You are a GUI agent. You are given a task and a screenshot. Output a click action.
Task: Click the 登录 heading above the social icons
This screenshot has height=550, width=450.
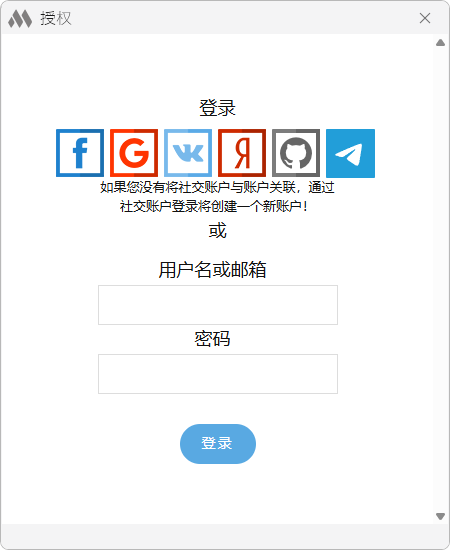[x=217, y=108]
